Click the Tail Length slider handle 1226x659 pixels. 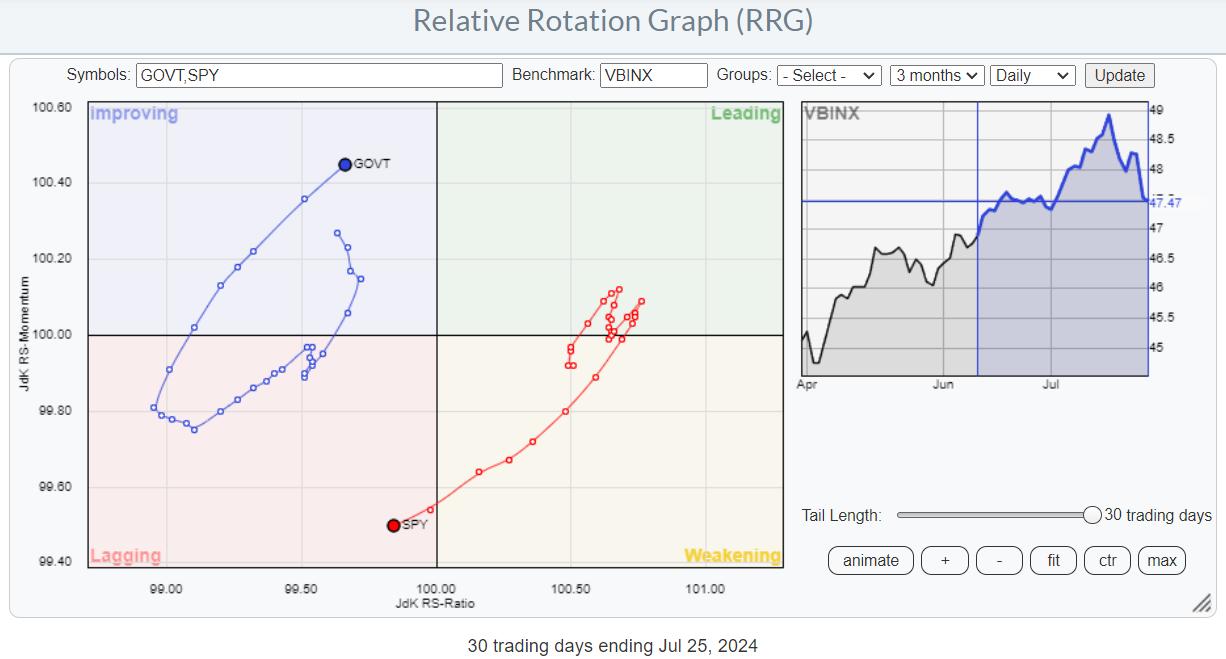(x=1092, y=515)
